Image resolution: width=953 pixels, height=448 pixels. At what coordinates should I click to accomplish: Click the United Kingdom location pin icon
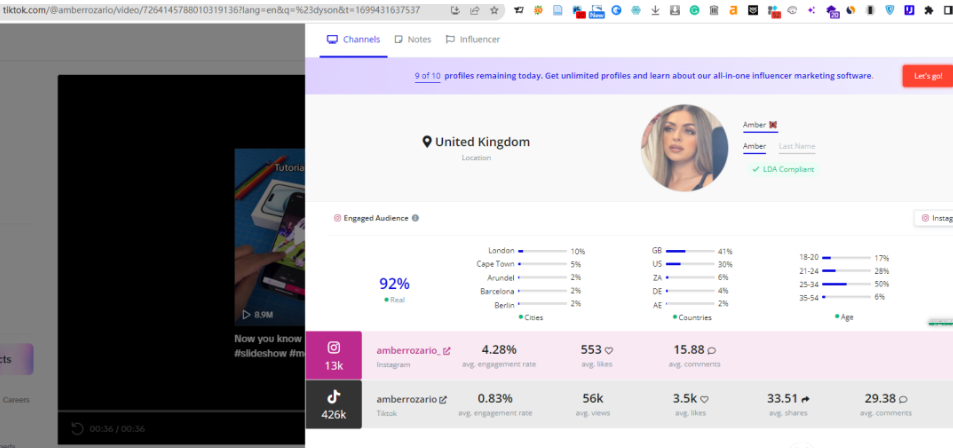pos(427,142)
